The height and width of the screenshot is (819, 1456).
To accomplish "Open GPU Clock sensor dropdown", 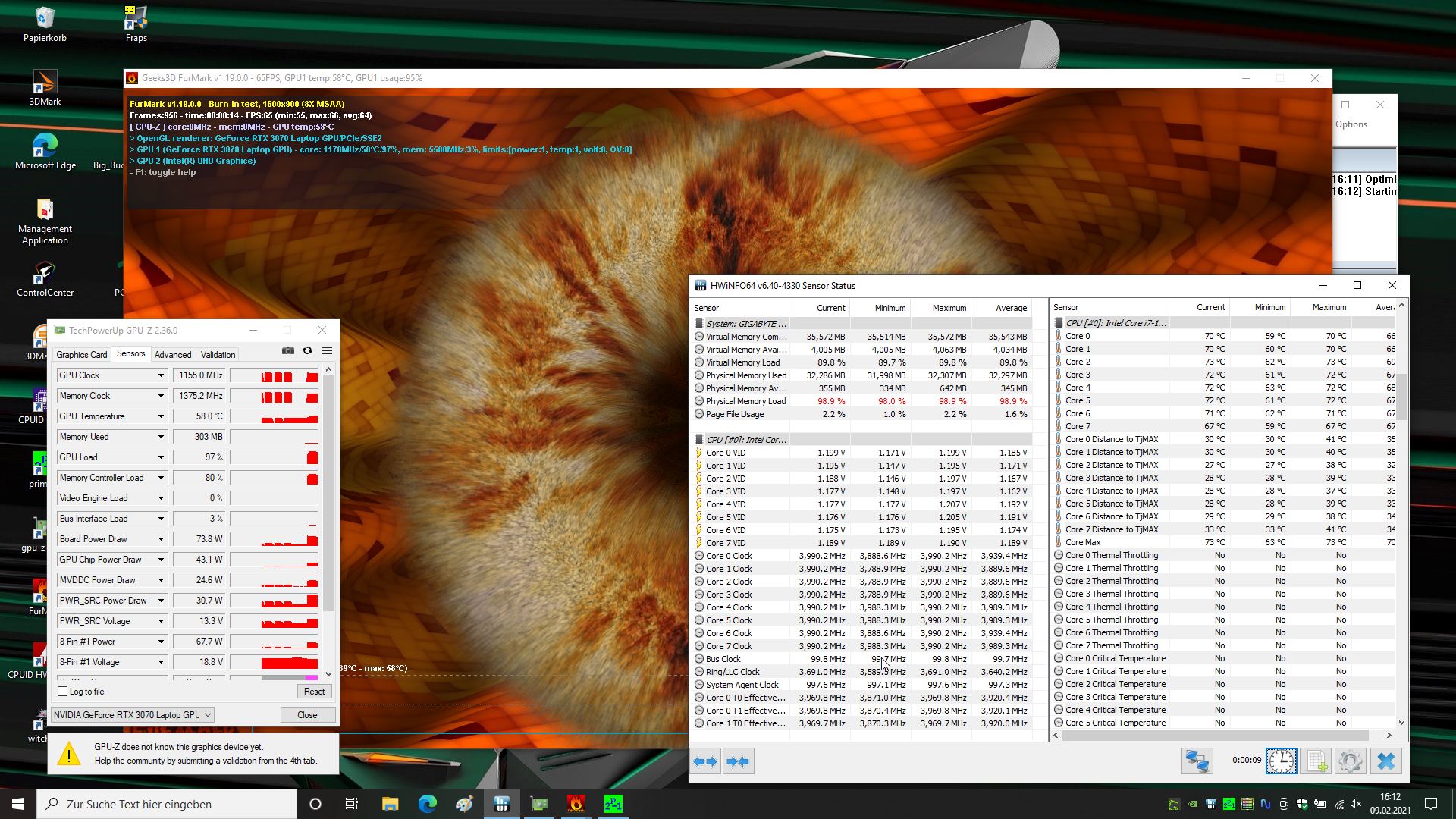I will (x=161, y=375).
